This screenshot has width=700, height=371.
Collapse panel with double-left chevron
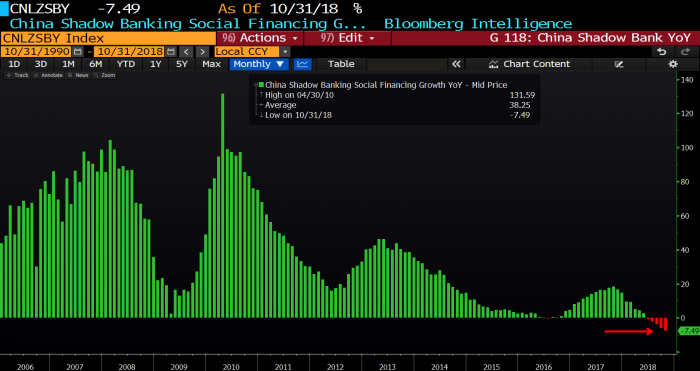point(456,64)
